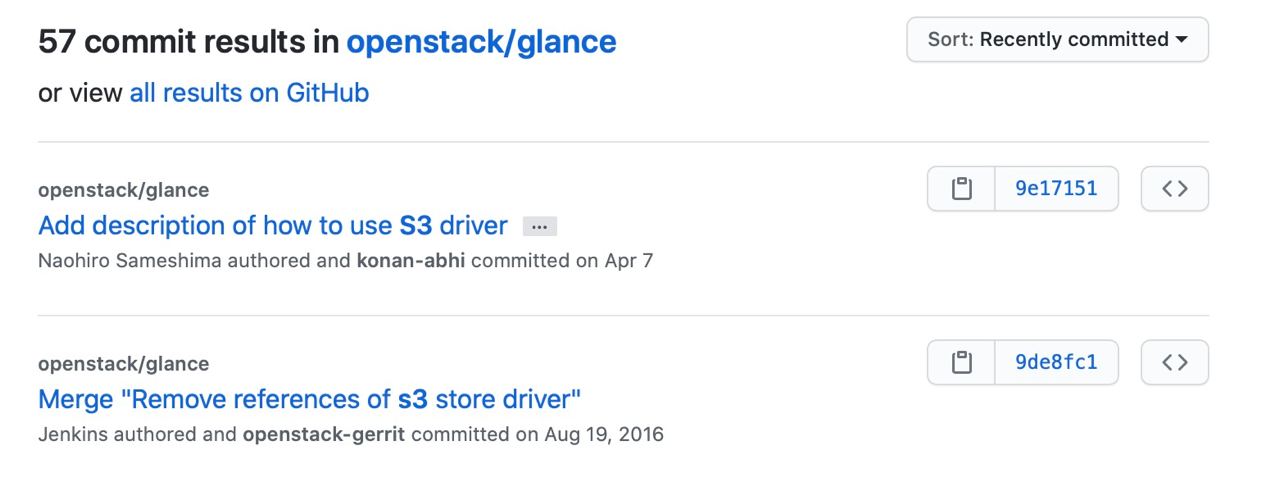
Task: View all results on GitHub
Action: (249, 93)
